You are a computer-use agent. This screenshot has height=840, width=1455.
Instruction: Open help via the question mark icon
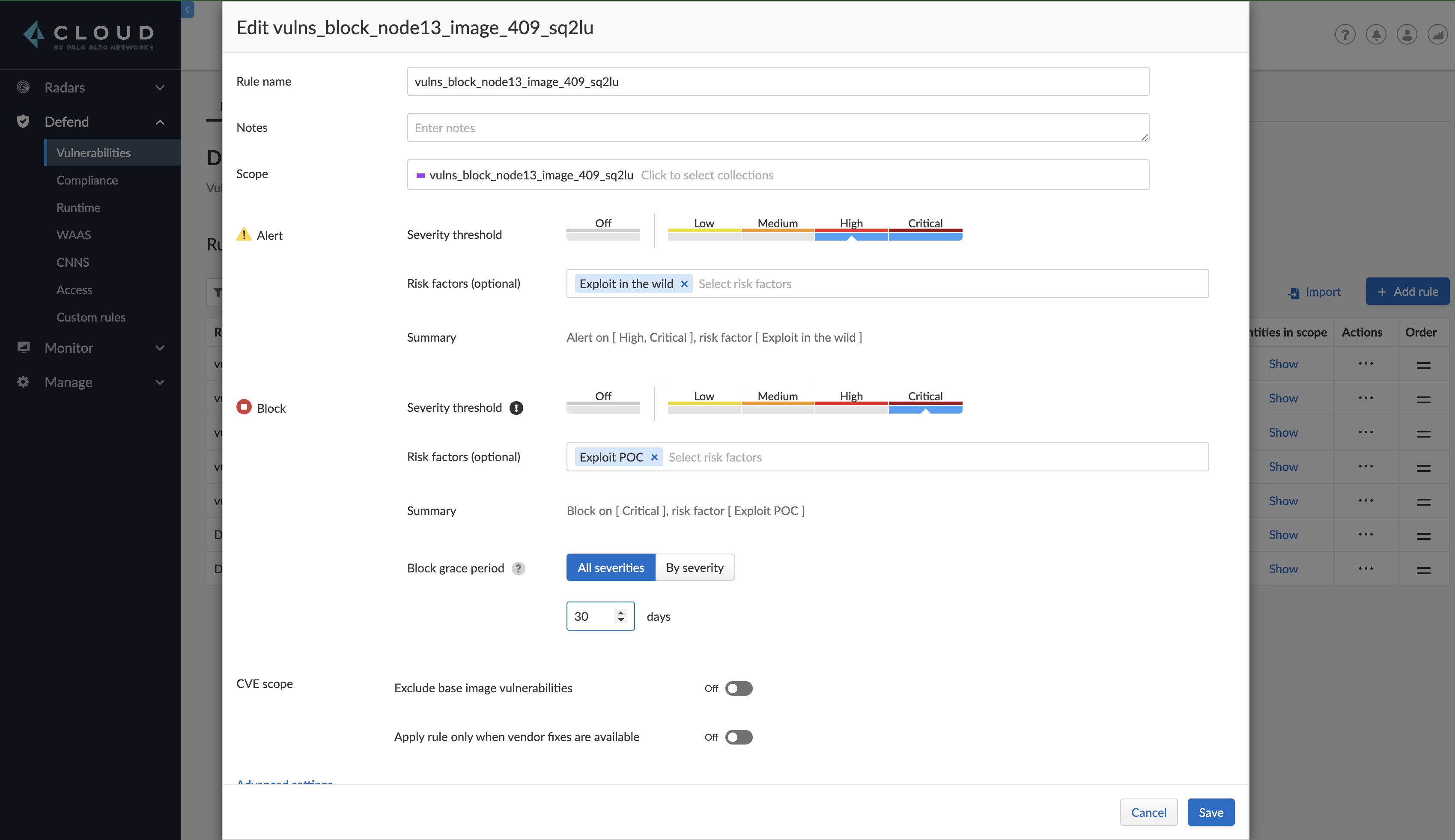(x=1345, y=35)
